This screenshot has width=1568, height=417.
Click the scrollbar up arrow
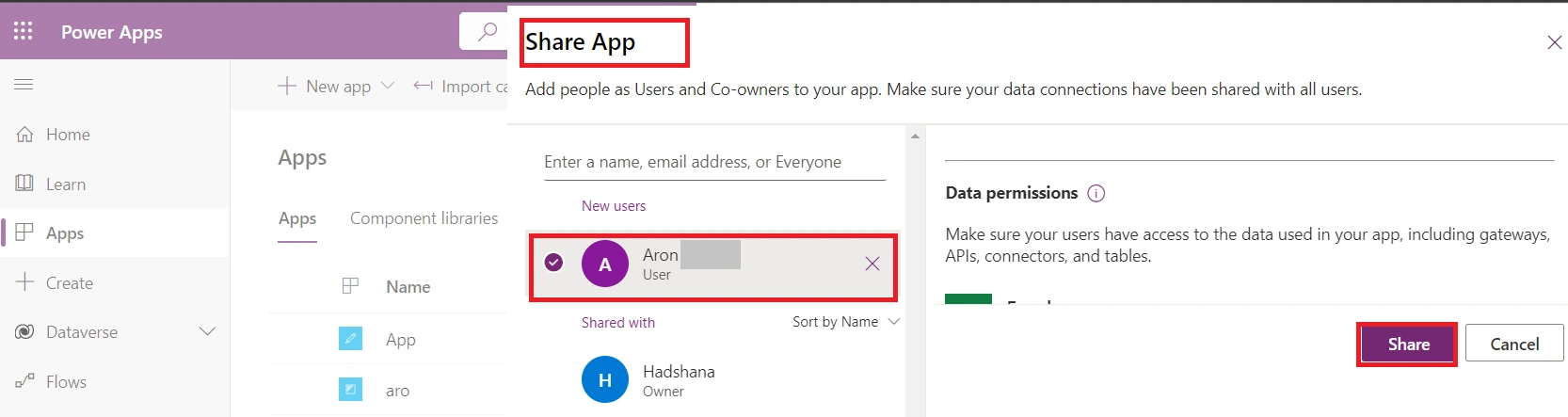[x=916, y=136]
